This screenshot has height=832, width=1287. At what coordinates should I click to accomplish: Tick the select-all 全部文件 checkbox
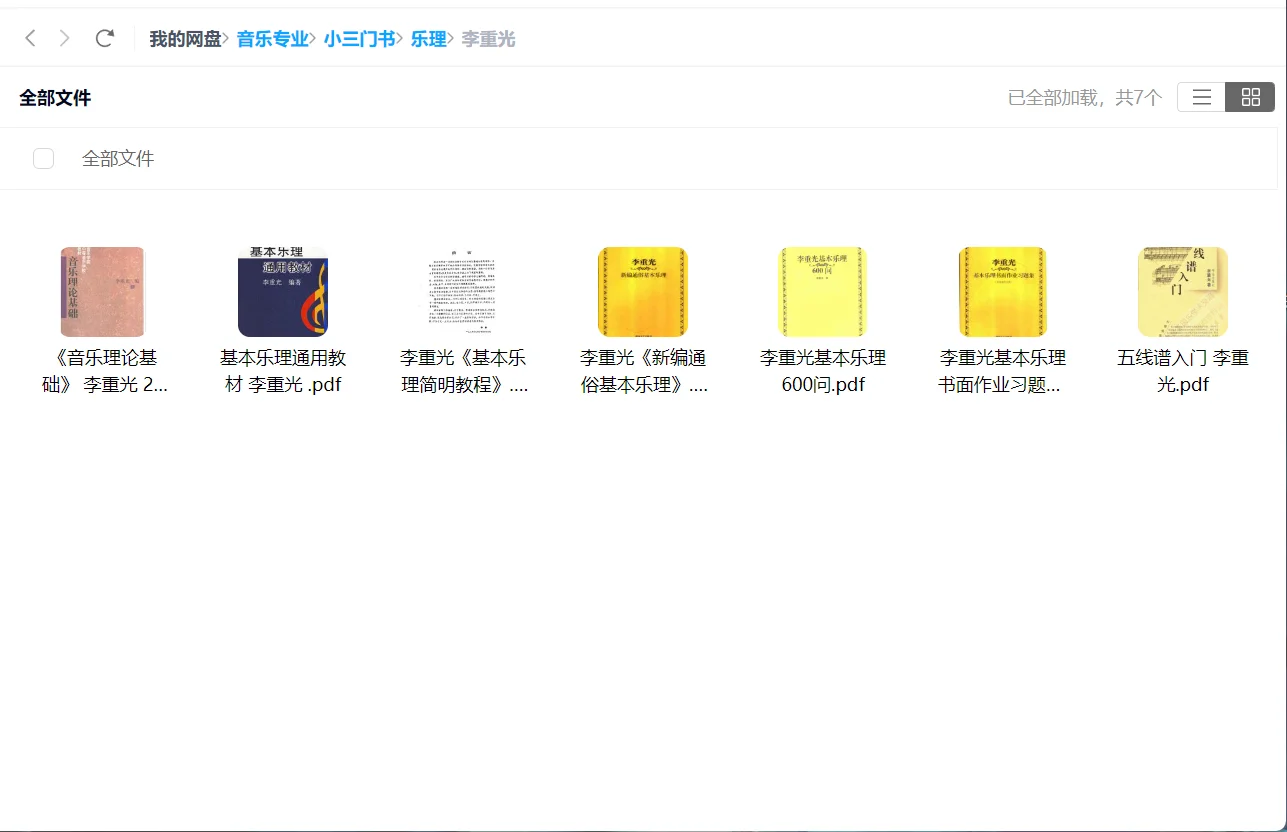[43, 158]
